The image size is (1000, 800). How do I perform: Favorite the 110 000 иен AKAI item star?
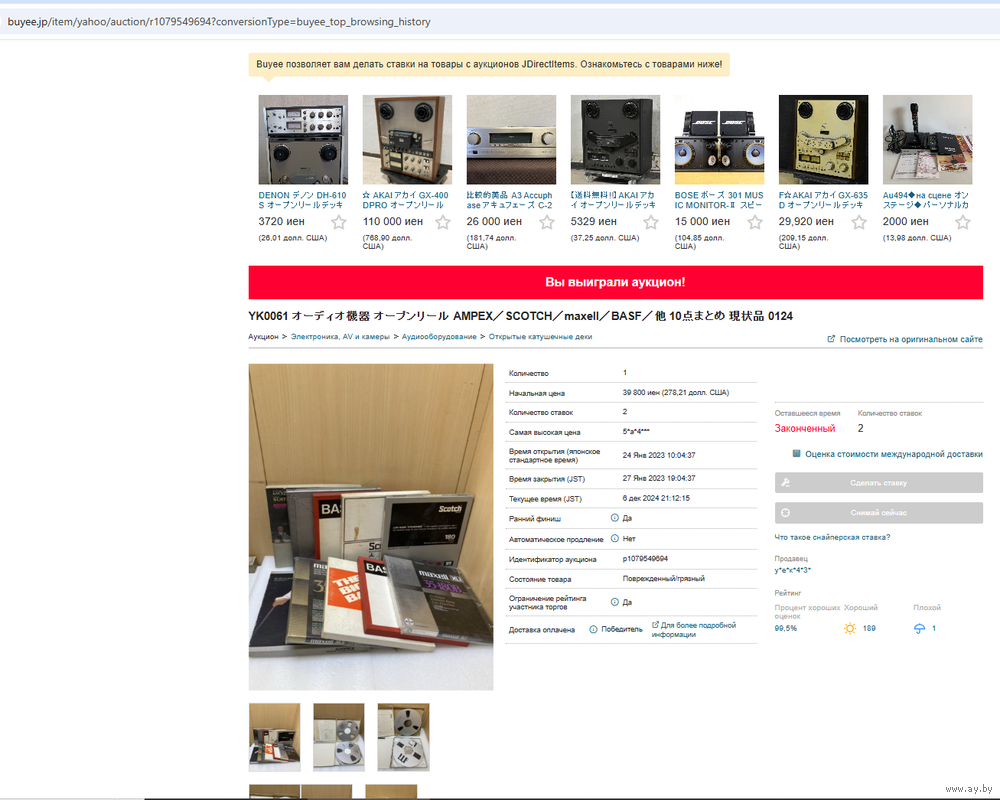(443, 222)
